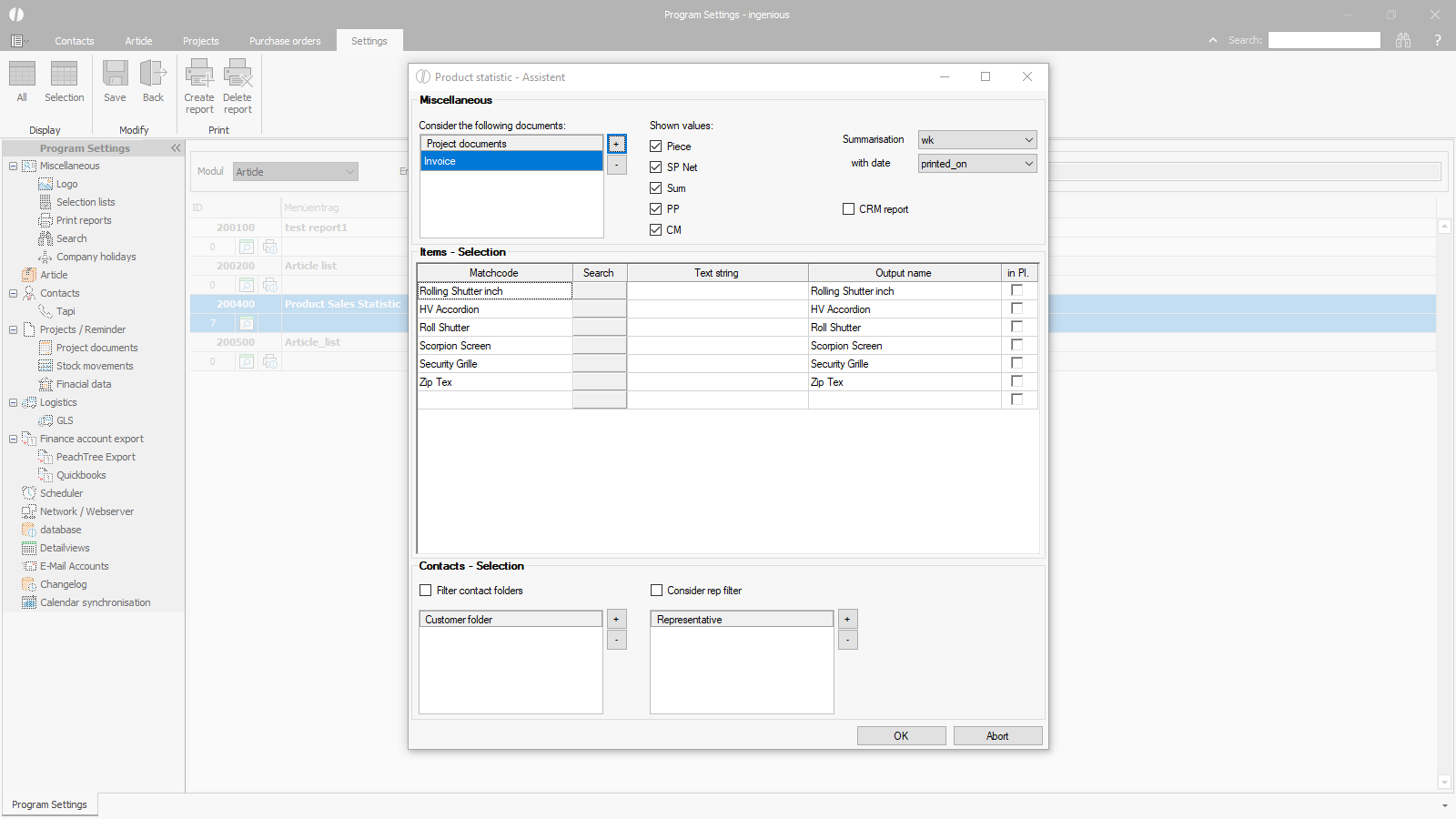The width and height of the screenshot is (1456, 819).
Task: Click the Delete report icon
Action: [x=238, y=75]
